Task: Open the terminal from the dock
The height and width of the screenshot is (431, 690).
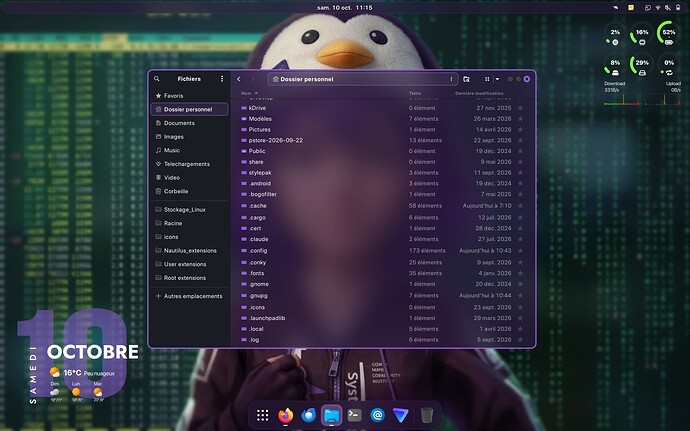Action: coord(354,415)
